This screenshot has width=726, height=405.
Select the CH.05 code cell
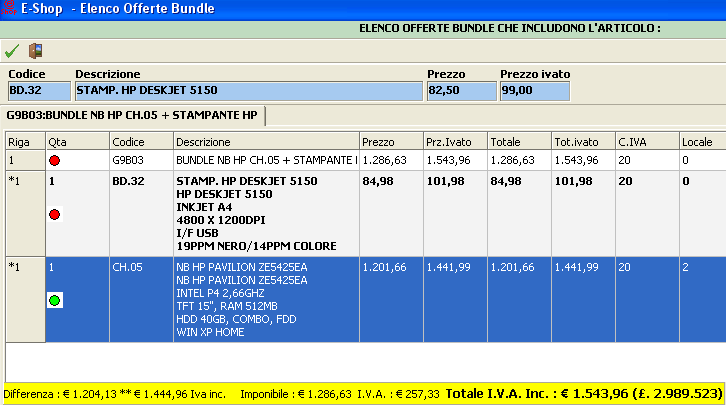141,299
